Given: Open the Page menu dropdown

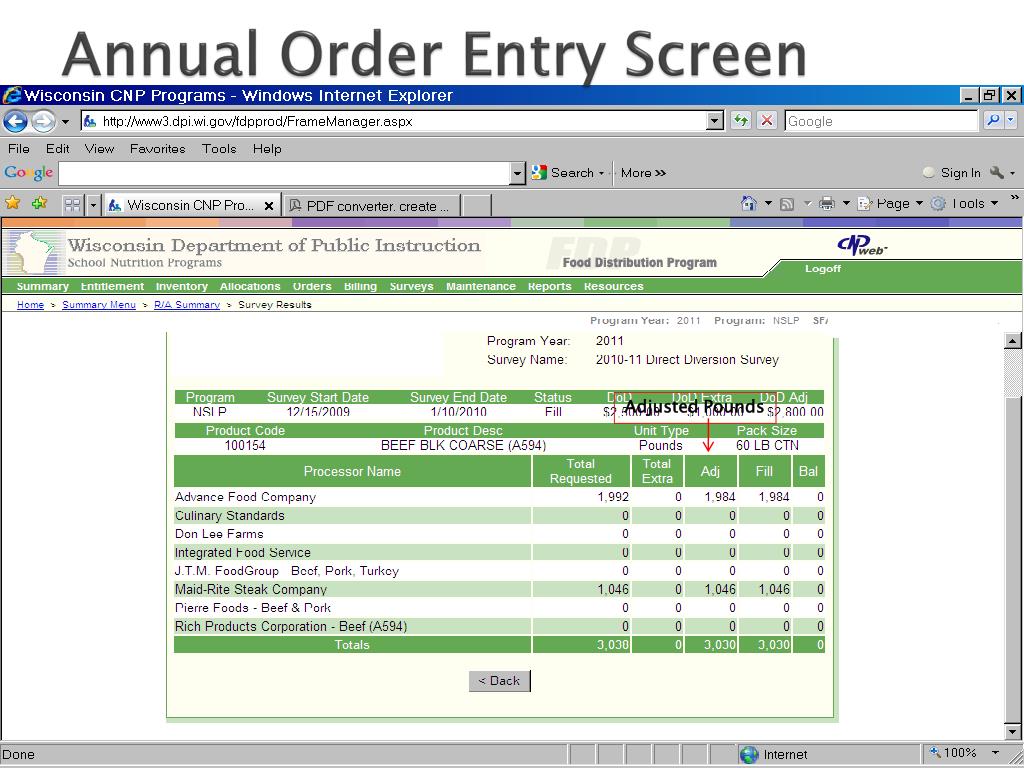Looking at the screenshot, I should 889,203.
